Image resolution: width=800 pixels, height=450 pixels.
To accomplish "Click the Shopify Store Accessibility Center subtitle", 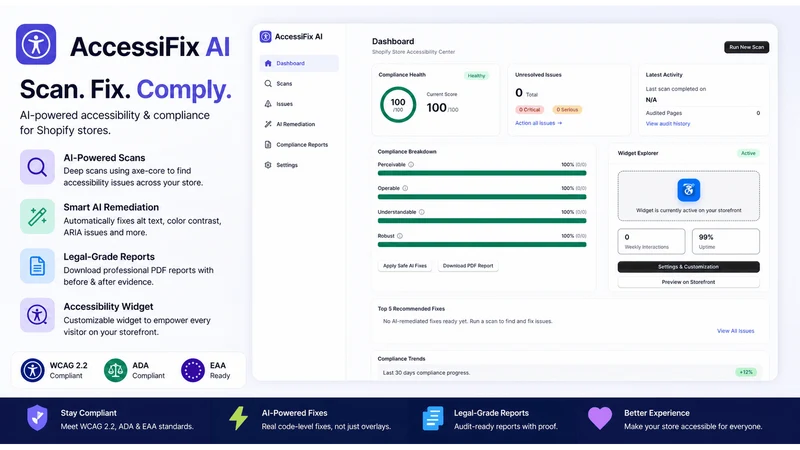I will pyautogui.click(x=413, y=52).
